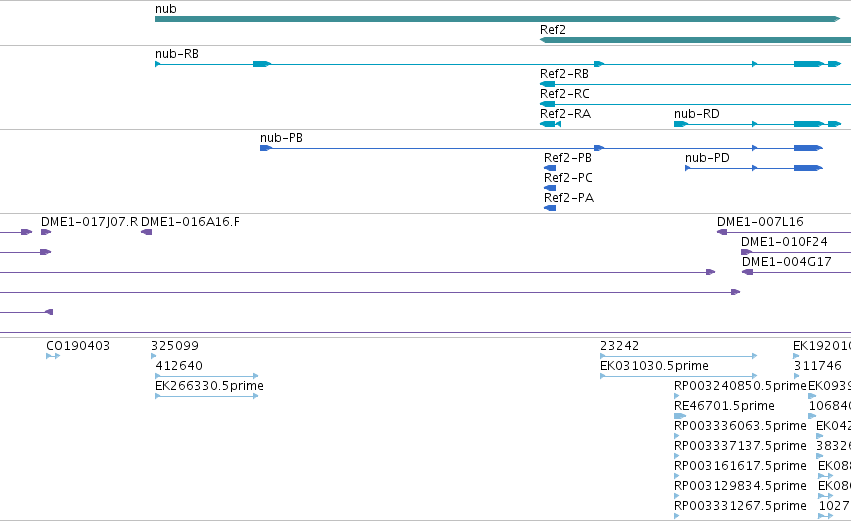The image size is (851, 521).
Task: Click the nub-PB protein label
Action: 281,138
